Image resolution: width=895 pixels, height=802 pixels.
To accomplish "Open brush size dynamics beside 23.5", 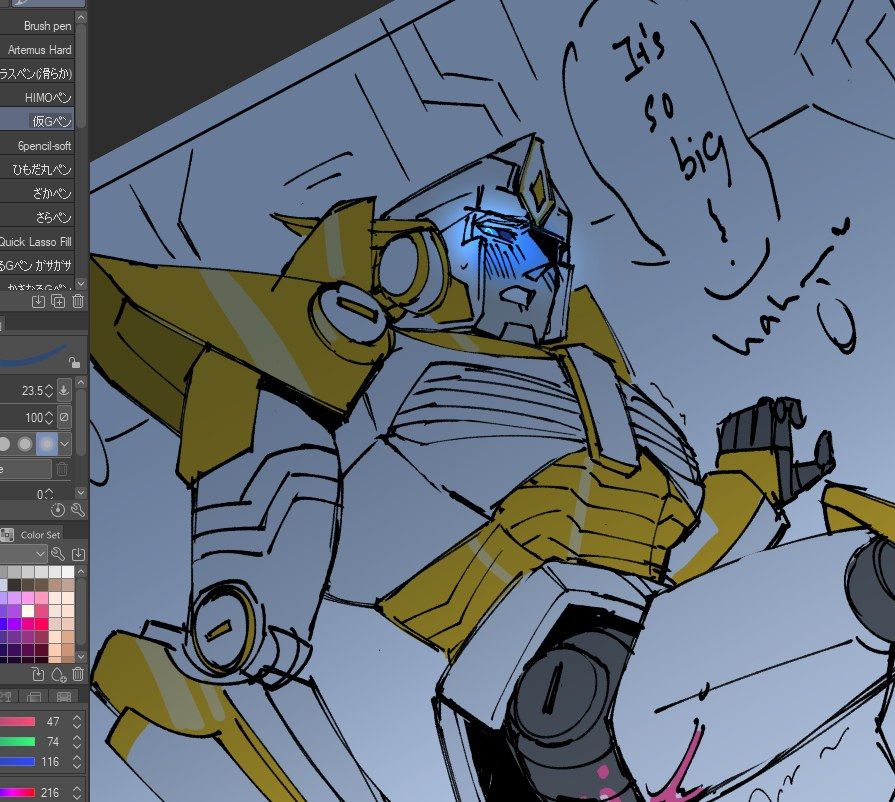I will (x=64, y=390).
